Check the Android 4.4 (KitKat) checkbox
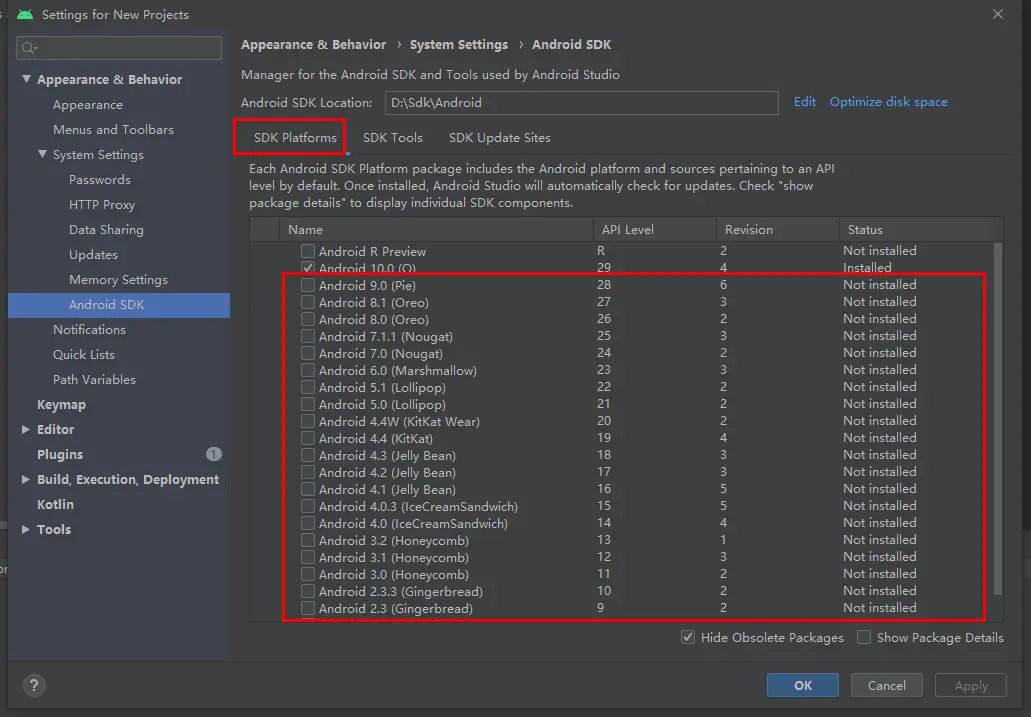The height and width of the screenshot is (717, 1031). pyautogui.click(x=308, y=438)
